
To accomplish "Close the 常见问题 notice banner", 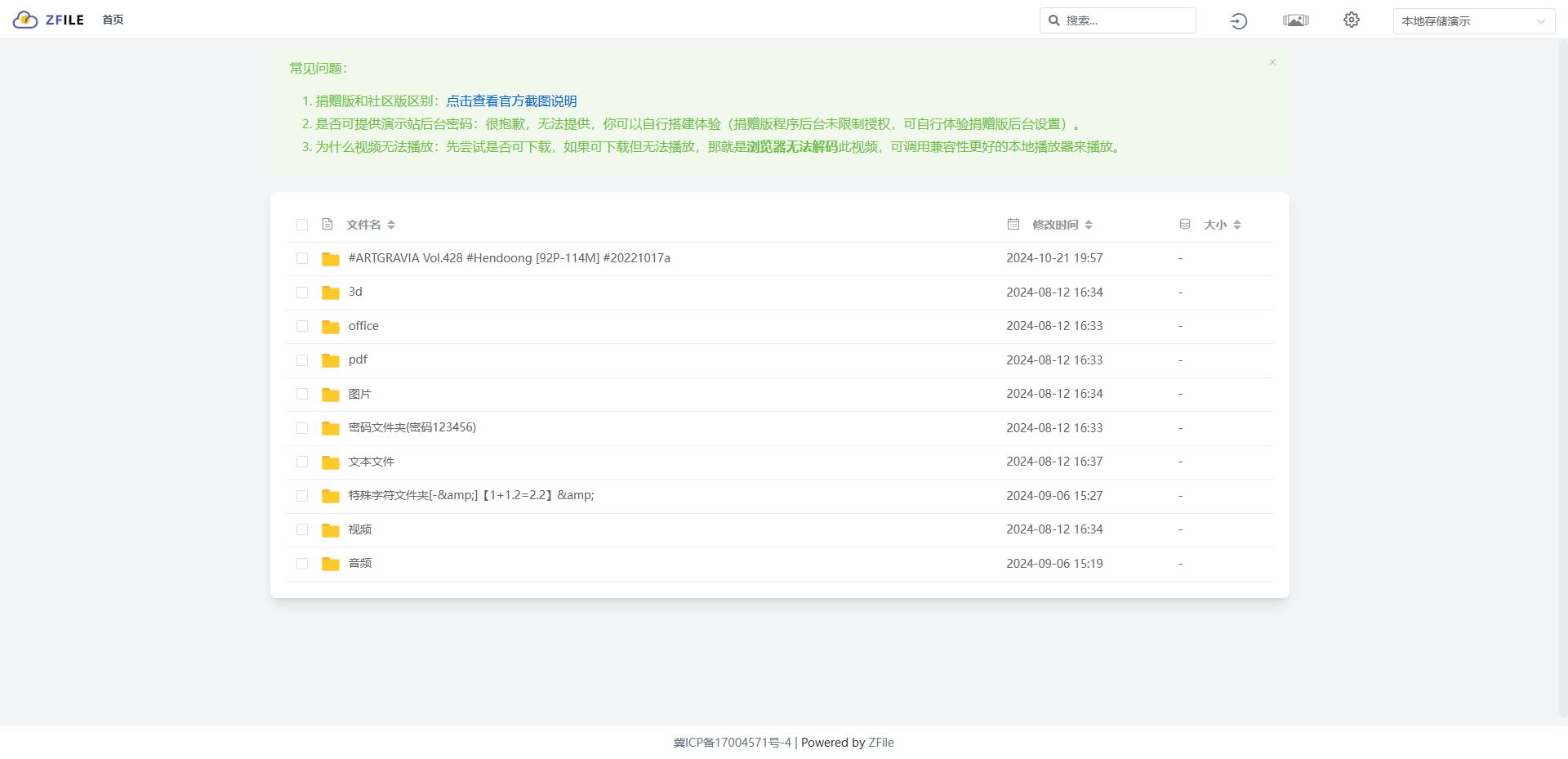I will tap(1272, 62).
